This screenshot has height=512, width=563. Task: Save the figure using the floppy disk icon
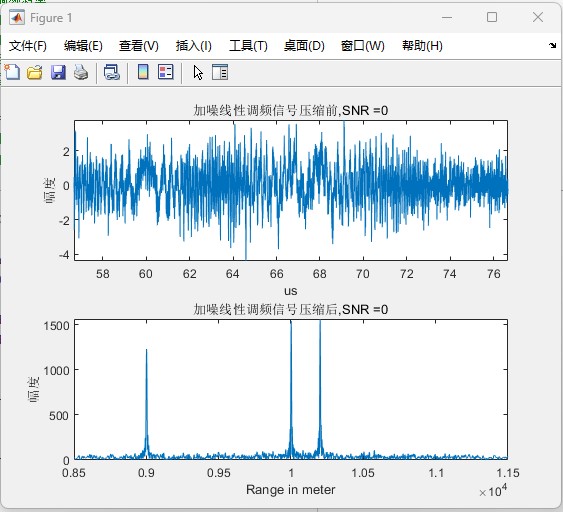coord(58,73)
